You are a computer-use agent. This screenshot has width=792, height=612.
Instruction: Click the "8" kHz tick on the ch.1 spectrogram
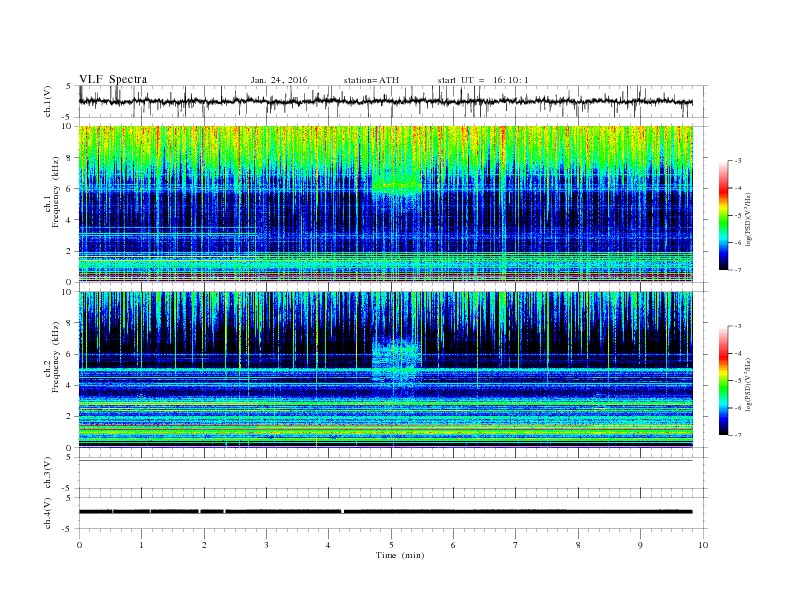(70, 158)
